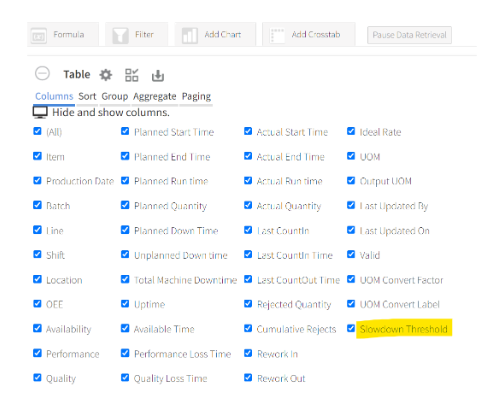
Task: Uncheck the (All) columns checkbox
Action: pyautogui.click(x=37, y=131)
